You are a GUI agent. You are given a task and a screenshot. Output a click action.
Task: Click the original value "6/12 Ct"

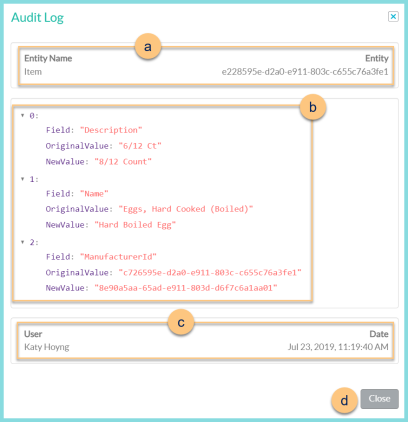140,146
